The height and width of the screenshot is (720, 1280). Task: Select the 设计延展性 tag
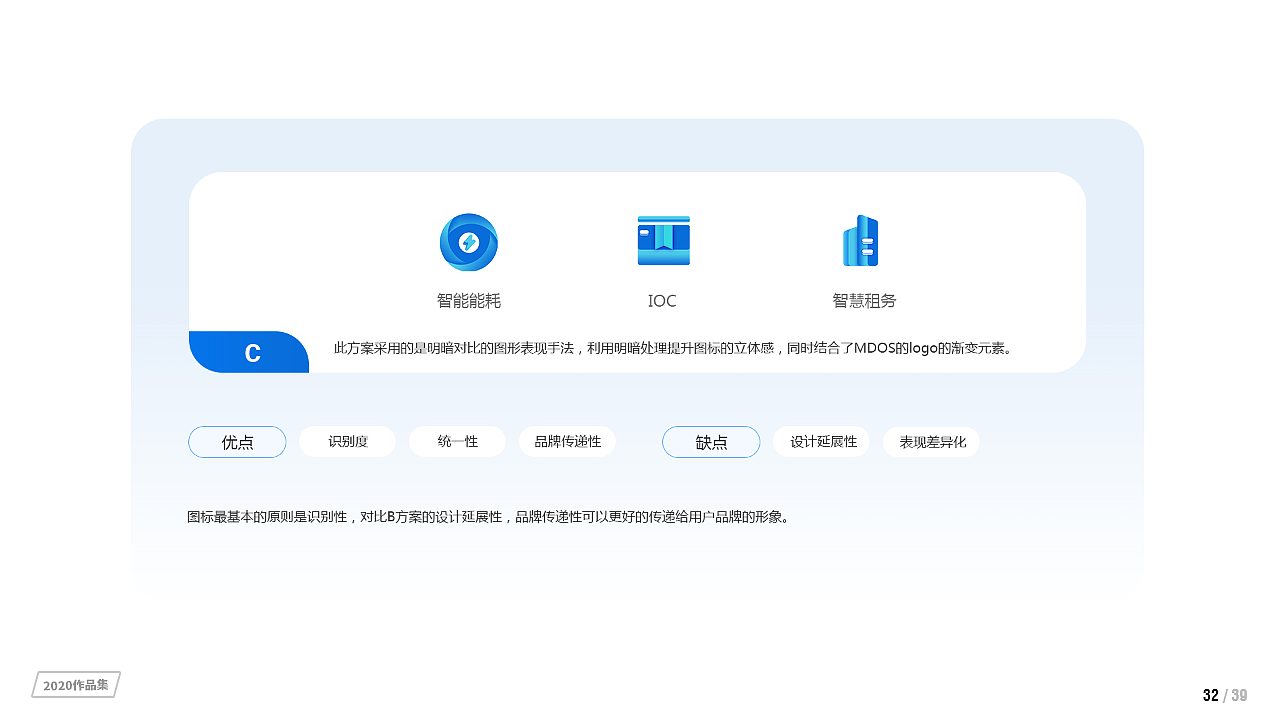click(822, 442)
